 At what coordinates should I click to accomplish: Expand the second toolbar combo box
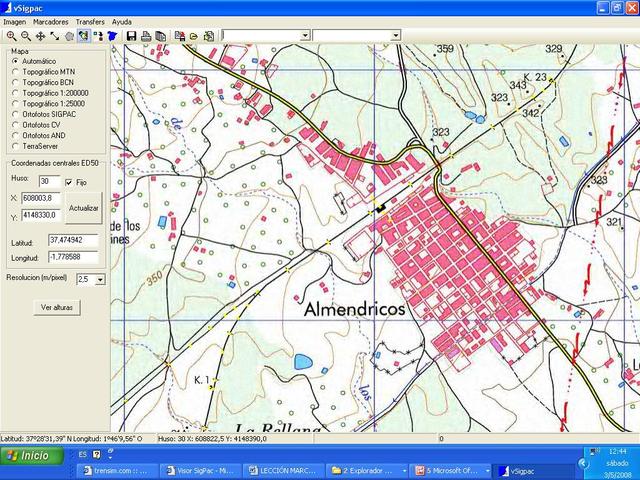pos(396,36)
